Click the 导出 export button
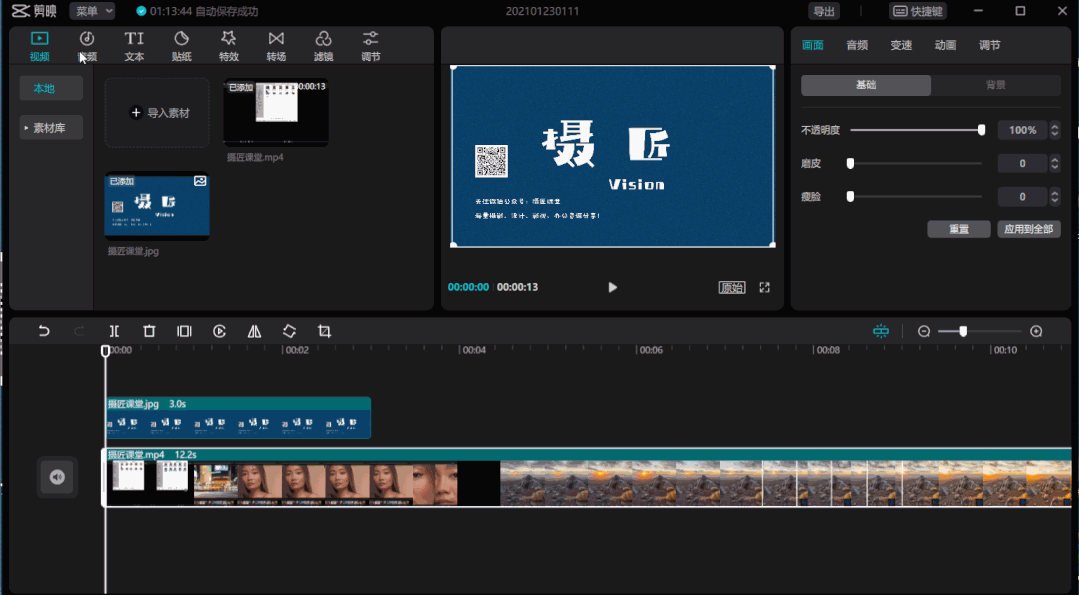 pyautogui.click(x=824, y=11)
